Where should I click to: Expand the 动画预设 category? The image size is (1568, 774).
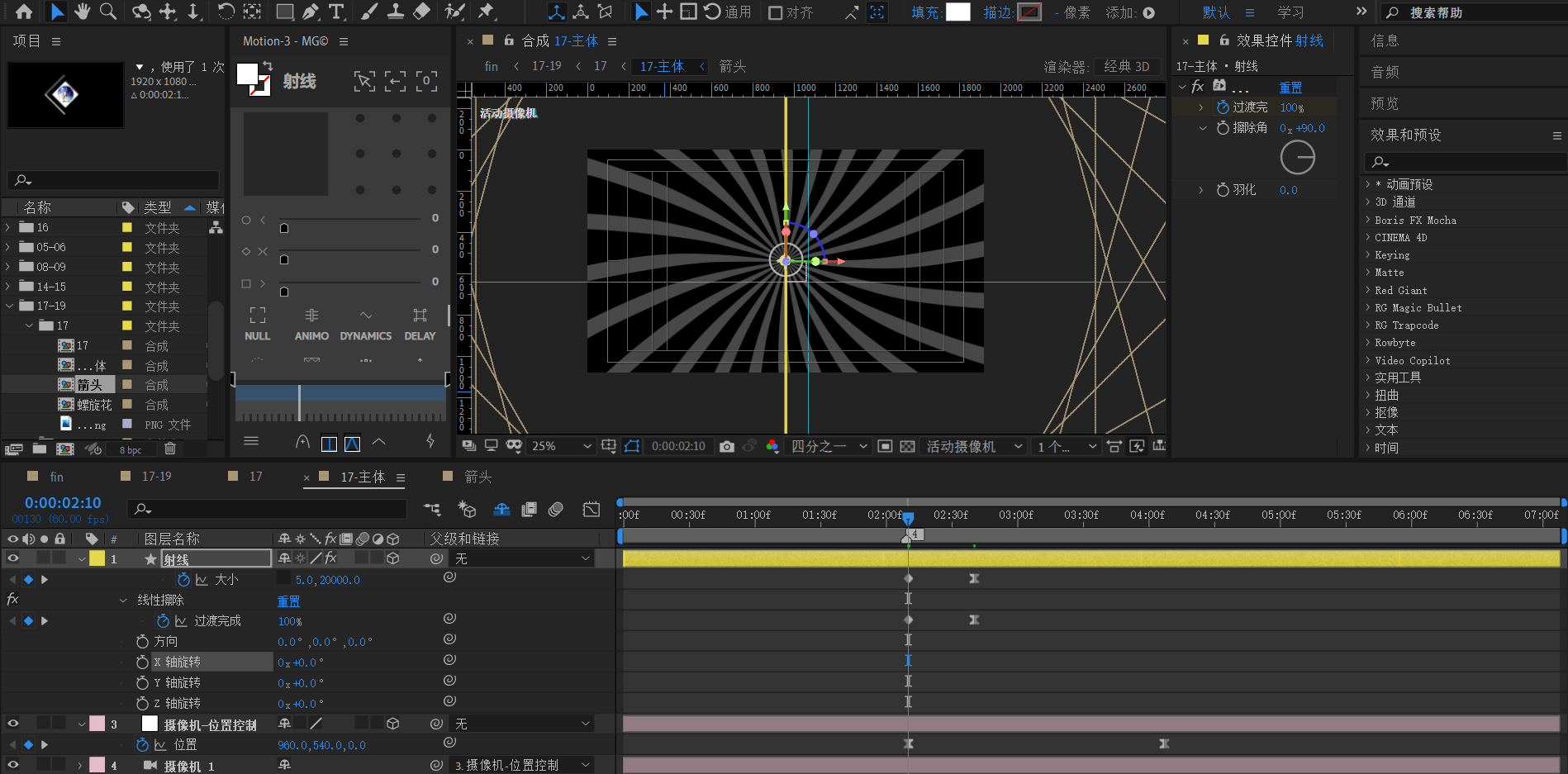1367,184
